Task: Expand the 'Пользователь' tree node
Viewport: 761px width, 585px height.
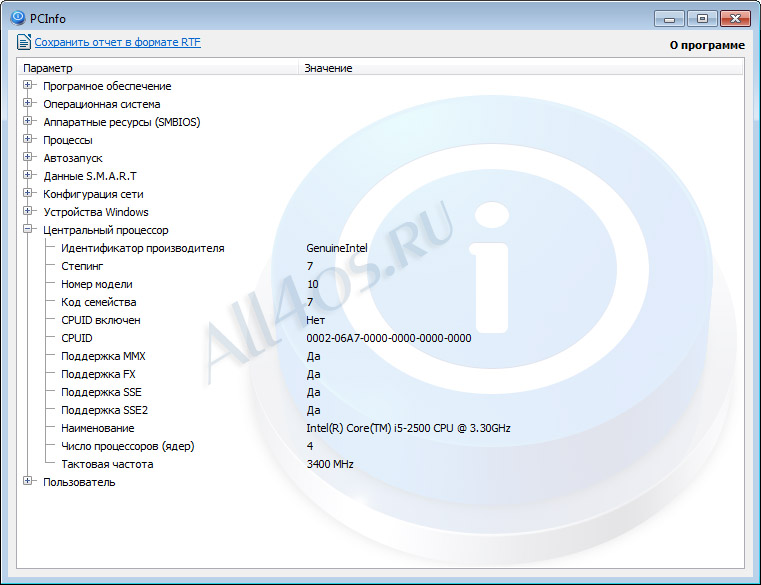Action: 28,481
